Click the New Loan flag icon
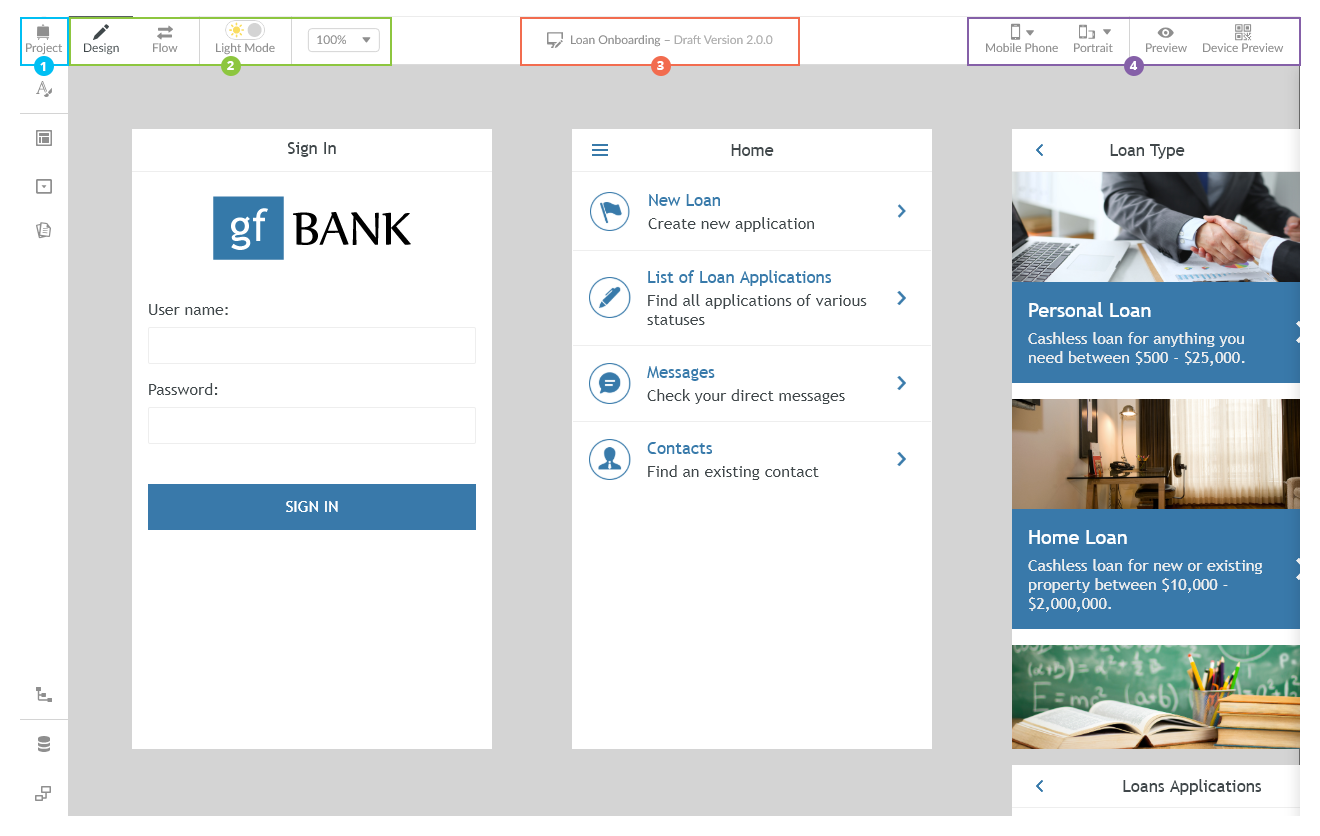 tap(610, 211)
